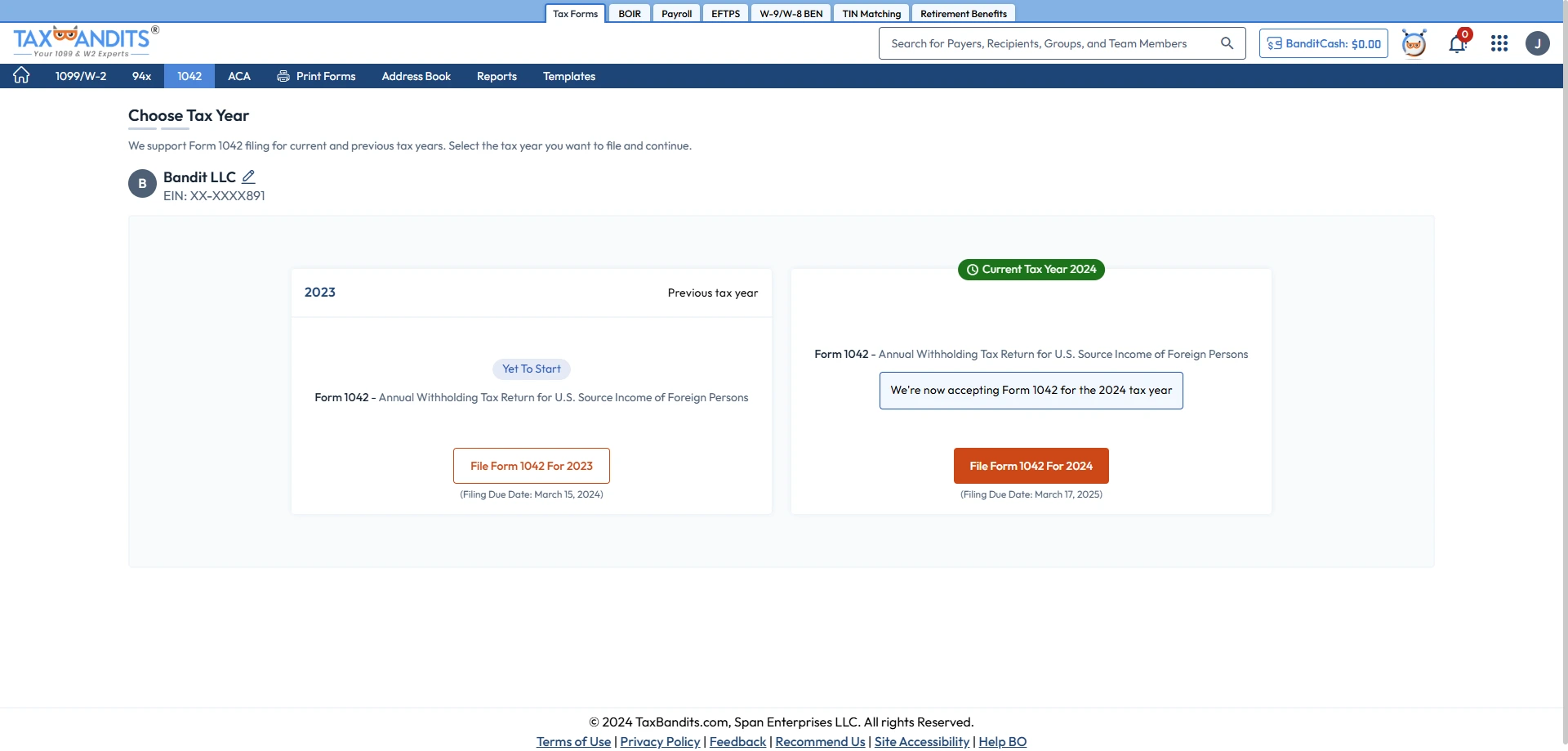Open Terms of Use link
Screen dimensions: 1568x751
573,741
